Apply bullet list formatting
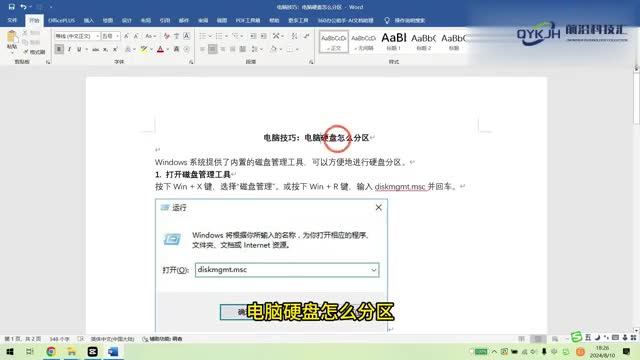This screenshot has height=360, width=640. coord(202,36)
